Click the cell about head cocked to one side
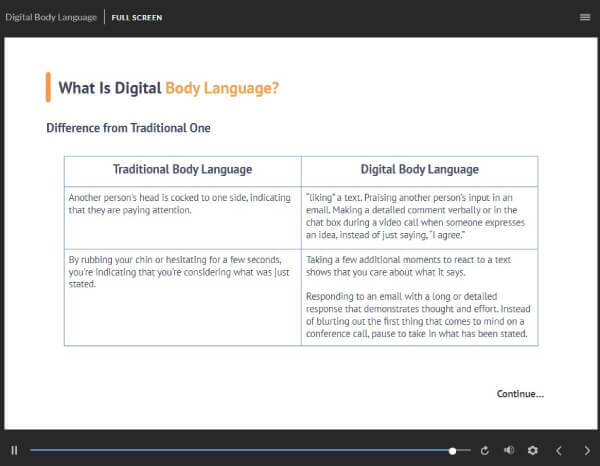The height and width of the screenshot is (466, 600). coord(182,204)
